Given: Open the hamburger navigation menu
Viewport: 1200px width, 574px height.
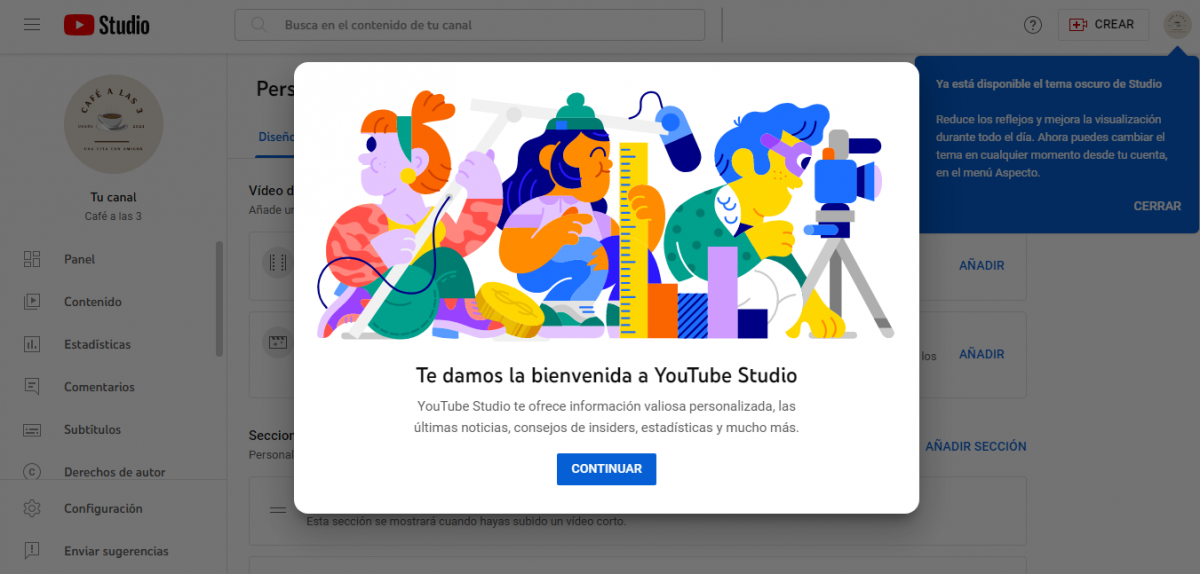Looking at the screenshot, I should pos(32,24).
